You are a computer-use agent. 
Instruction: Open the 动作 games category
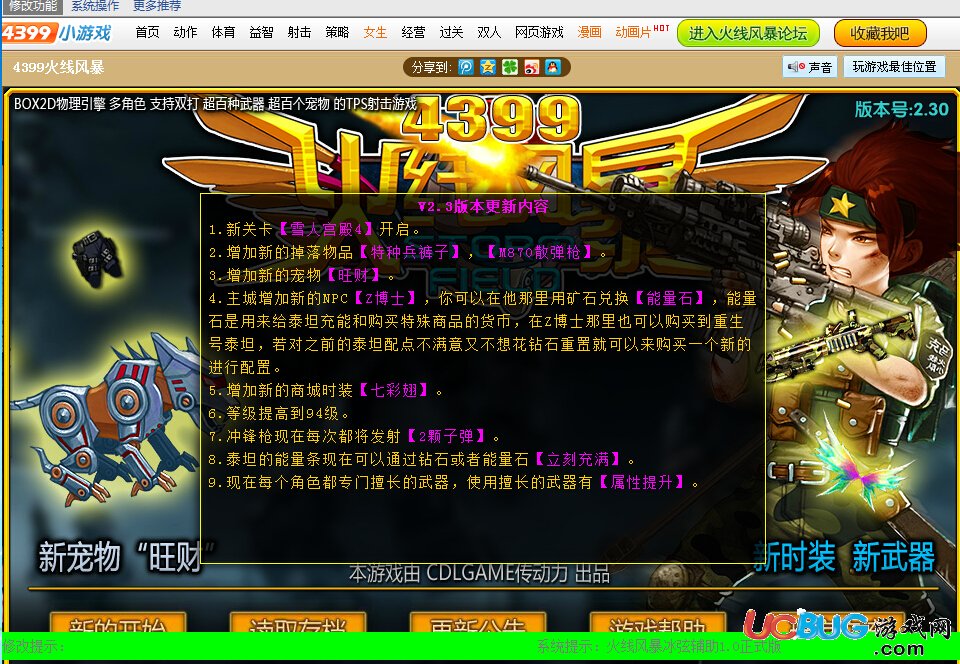(x=186, y=32)
